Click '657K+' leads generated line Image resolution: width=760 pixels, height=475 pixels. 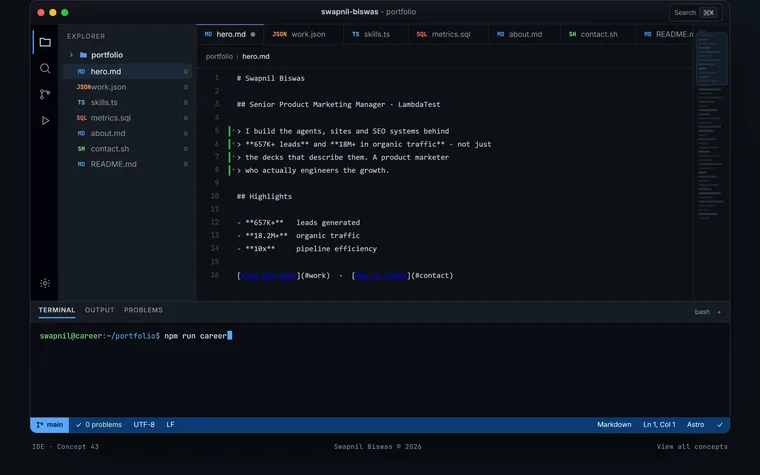tap(299, 222)
